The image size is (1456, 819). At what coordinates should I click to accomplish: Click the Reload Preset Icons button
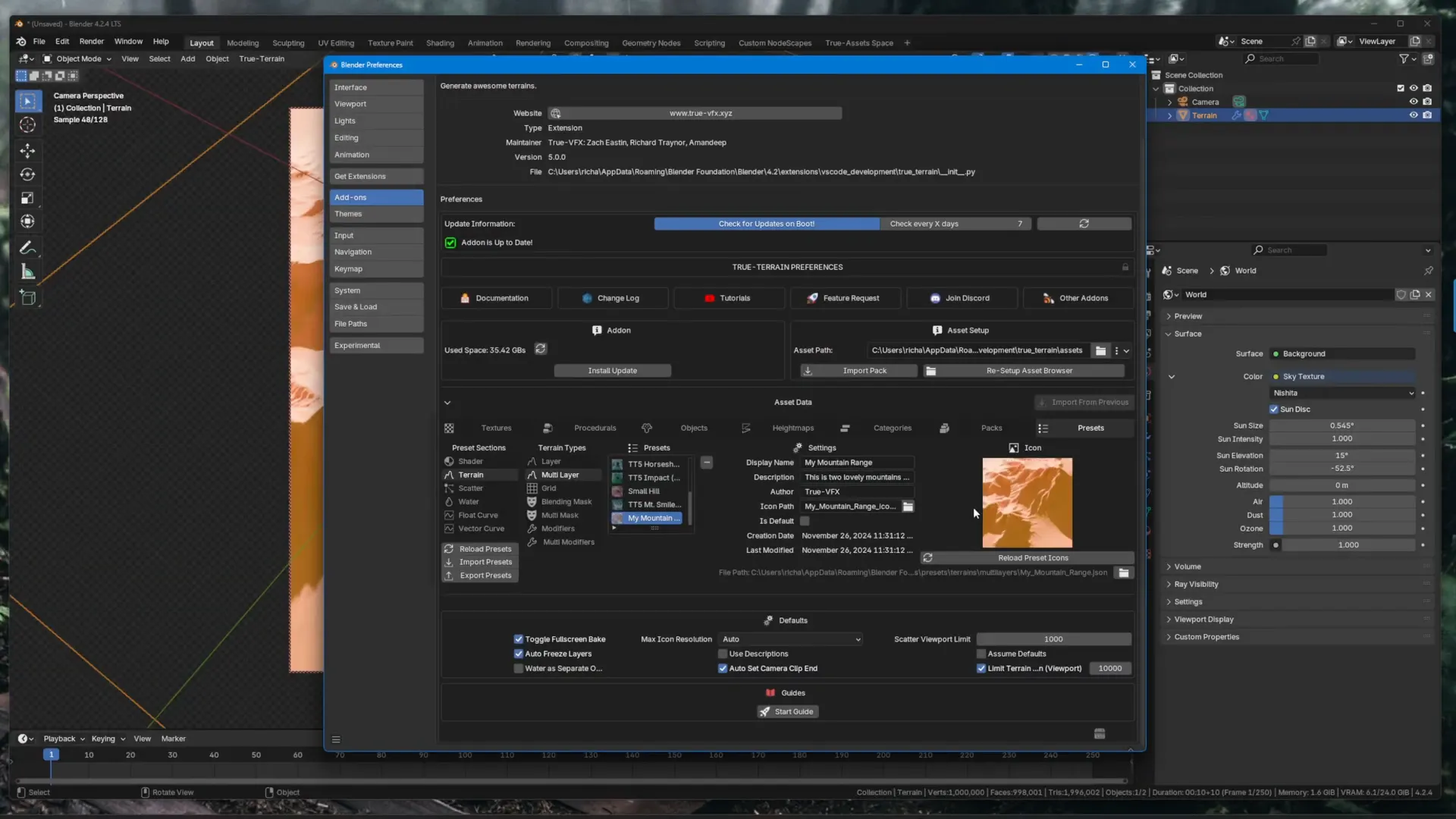click(x=1032, y=558)
